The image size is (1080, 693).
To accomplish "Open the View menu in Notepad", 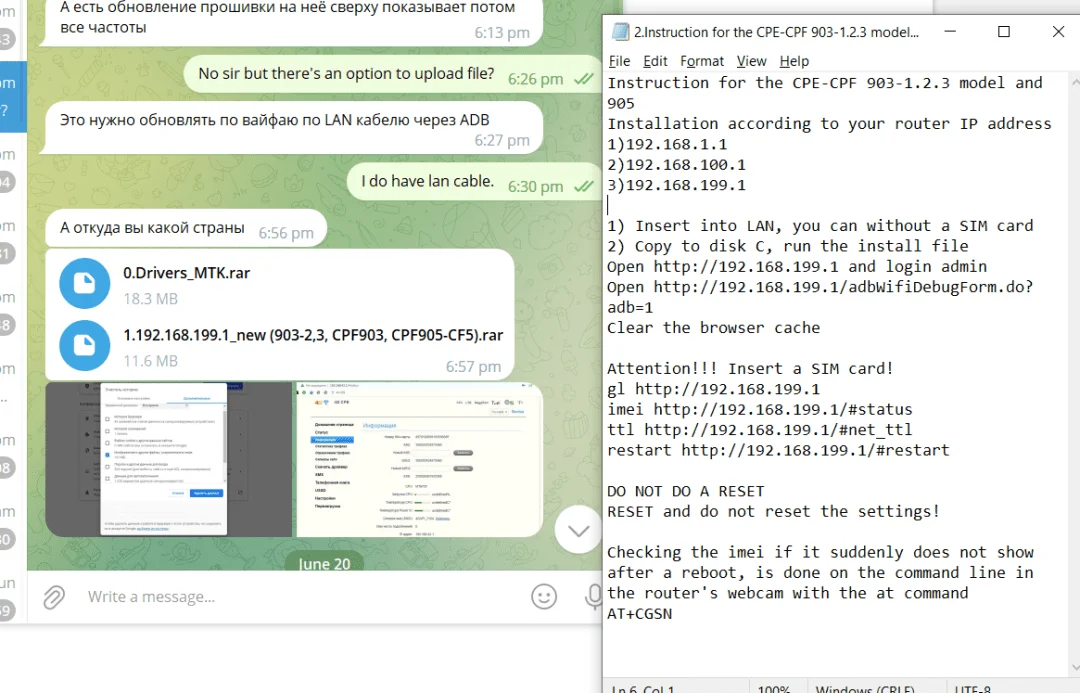I will point(751,61).
